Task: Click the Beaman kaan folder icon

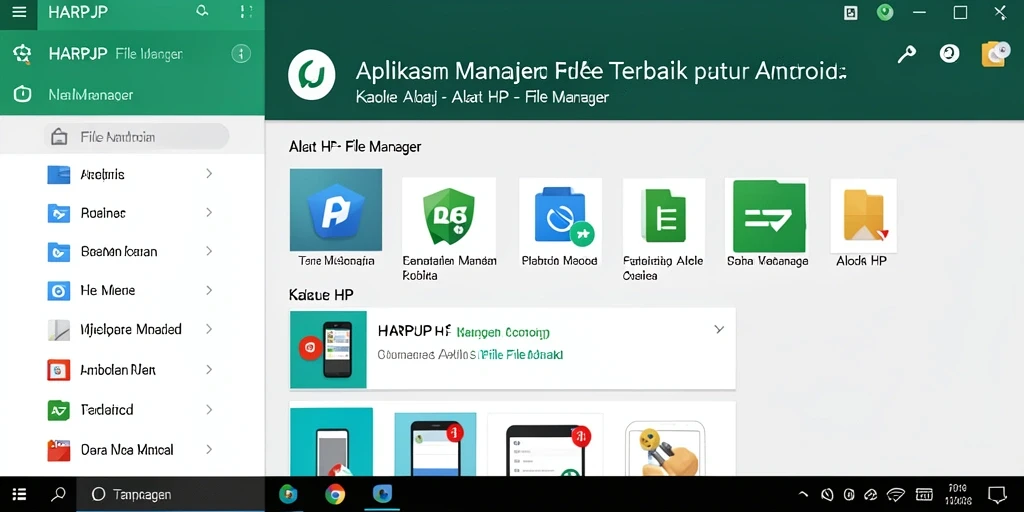Action: pos(59,251)
